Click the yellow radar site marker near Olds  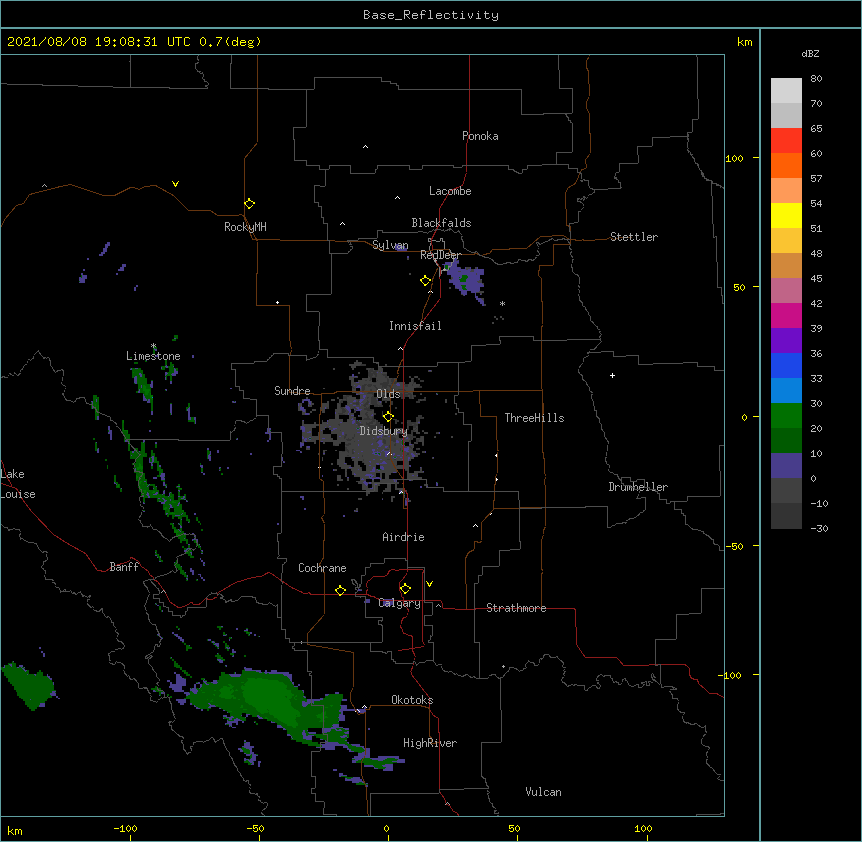(388, 416)
